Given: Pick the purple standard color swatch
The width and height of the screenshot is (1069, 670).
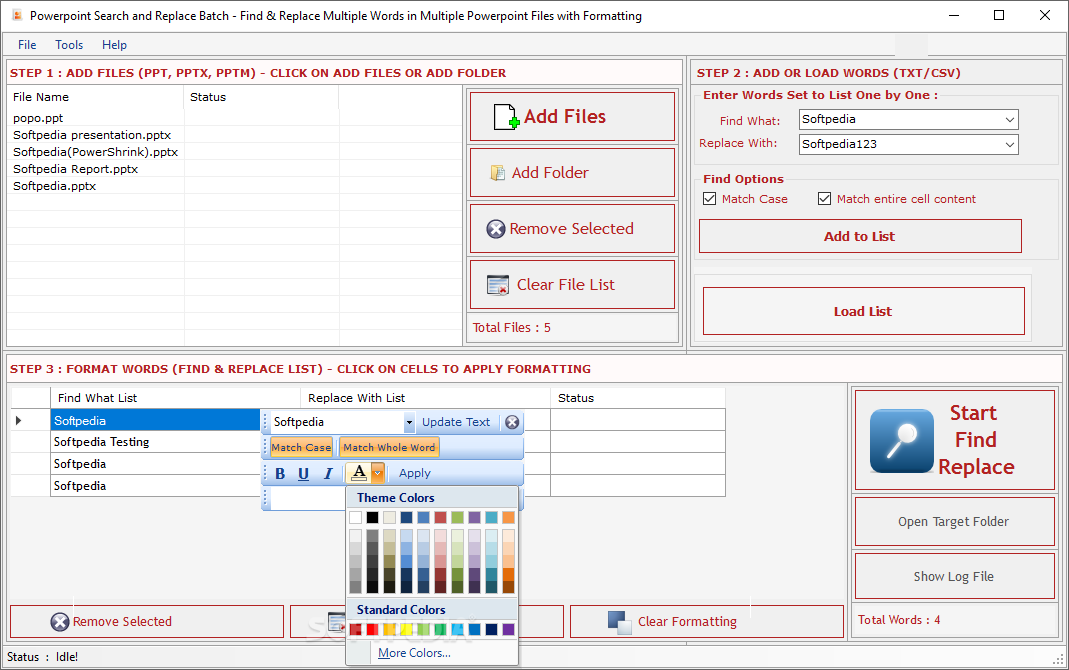Looking at the screenshot, I should pos(509,629).
